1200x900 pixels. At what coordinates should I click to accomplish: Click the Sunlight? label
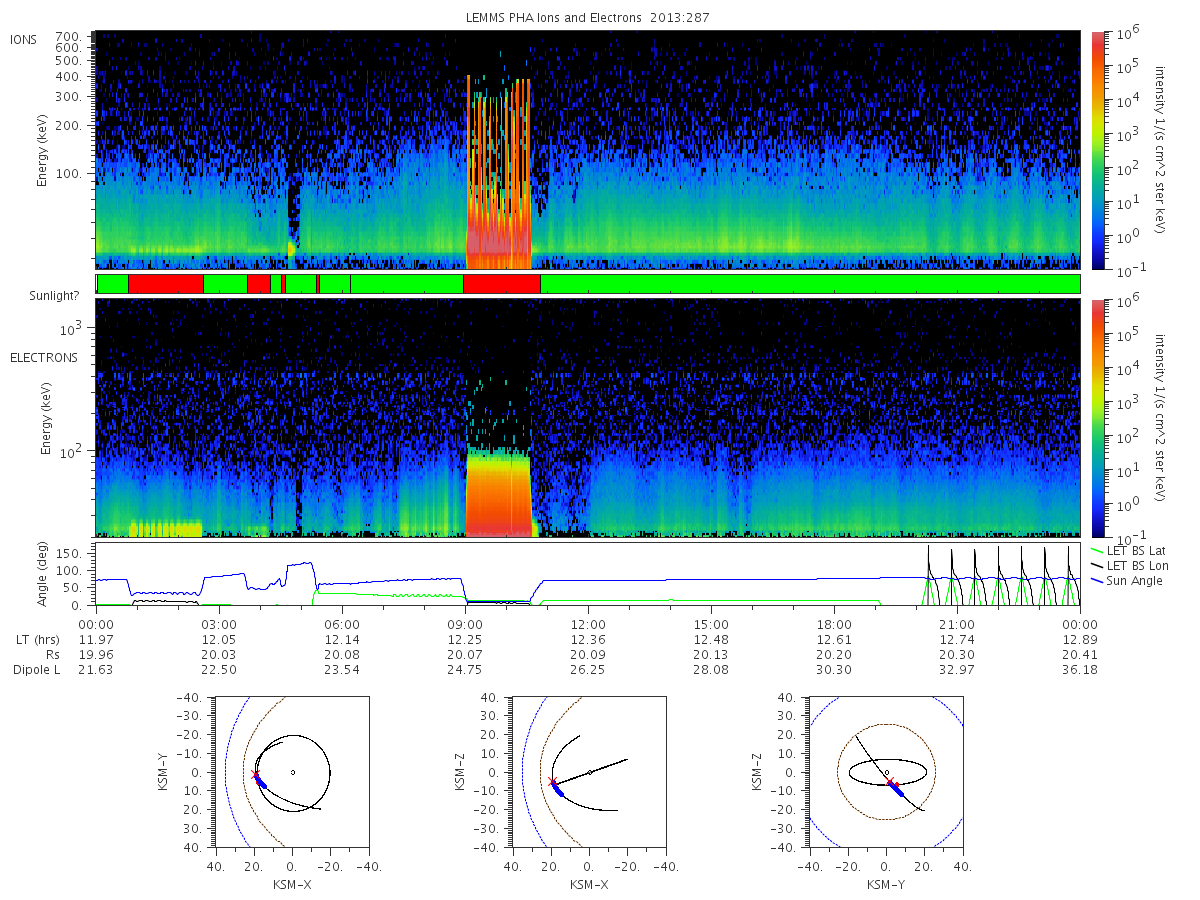tap(44, 296)
